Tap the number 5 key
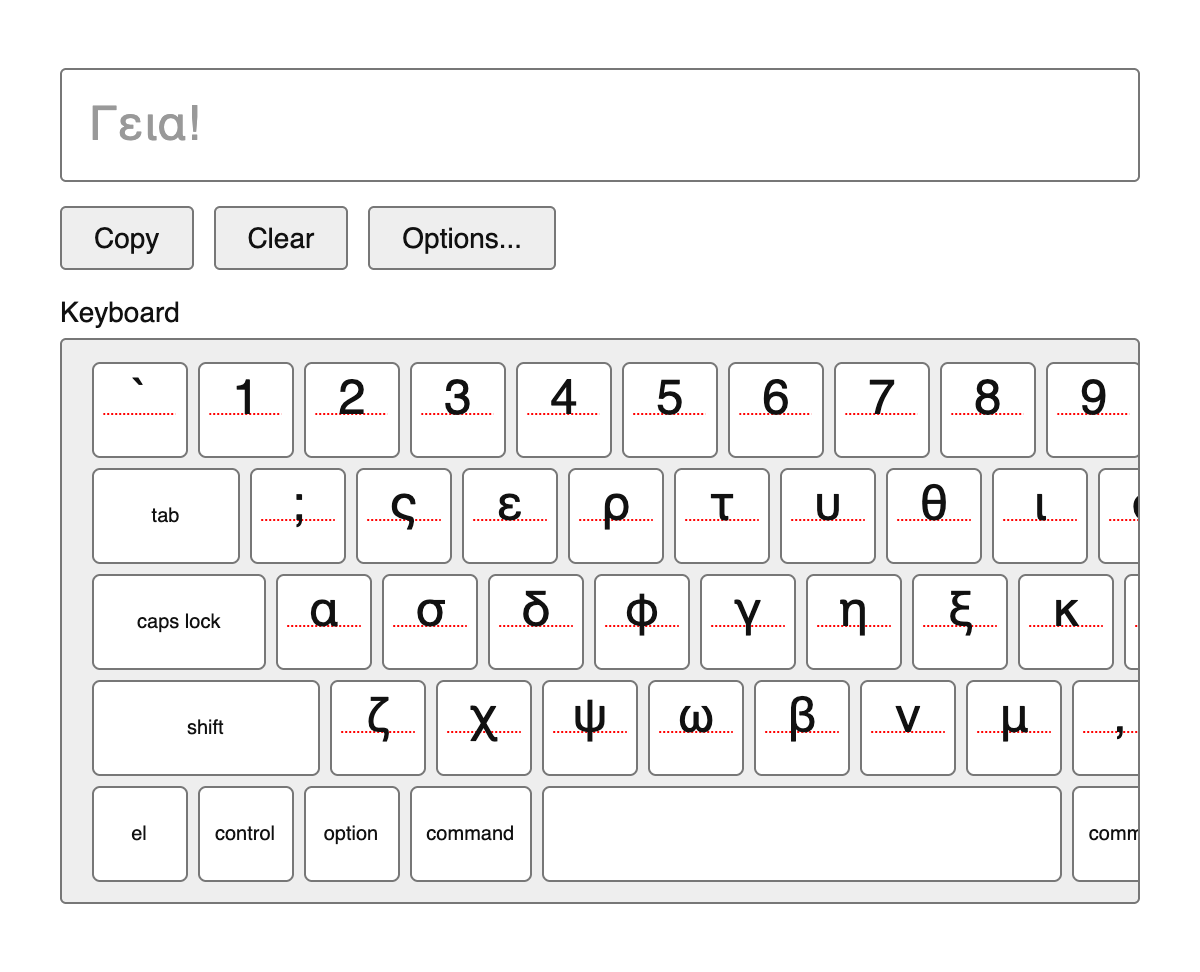 click(670, 410)
